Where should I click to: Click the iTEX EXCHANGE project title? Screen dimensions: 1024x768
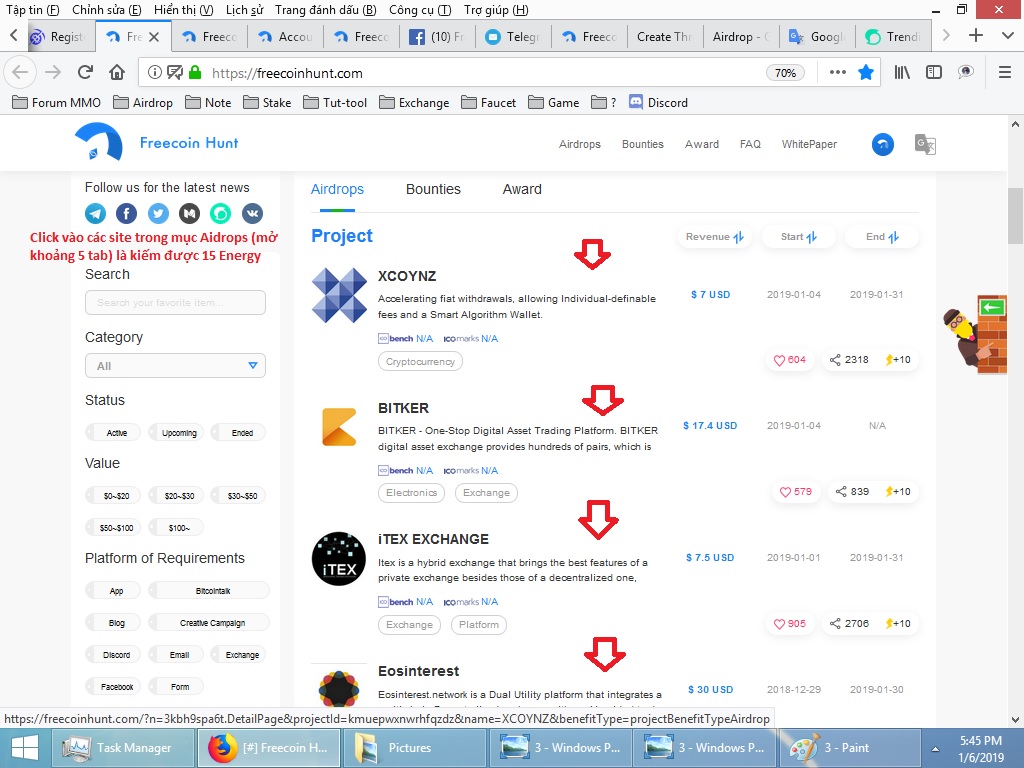433,539
